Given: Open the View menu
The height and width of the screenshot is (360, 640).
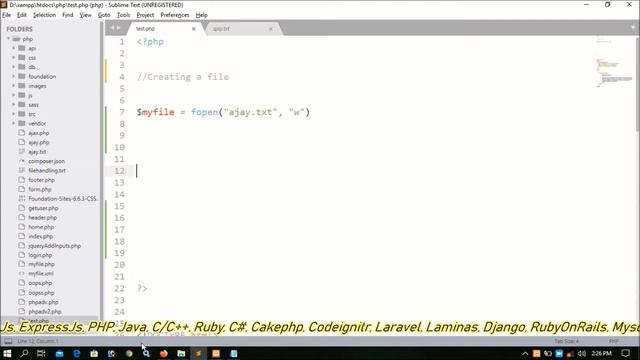Looking at the screenshot, I should [85, 15].
